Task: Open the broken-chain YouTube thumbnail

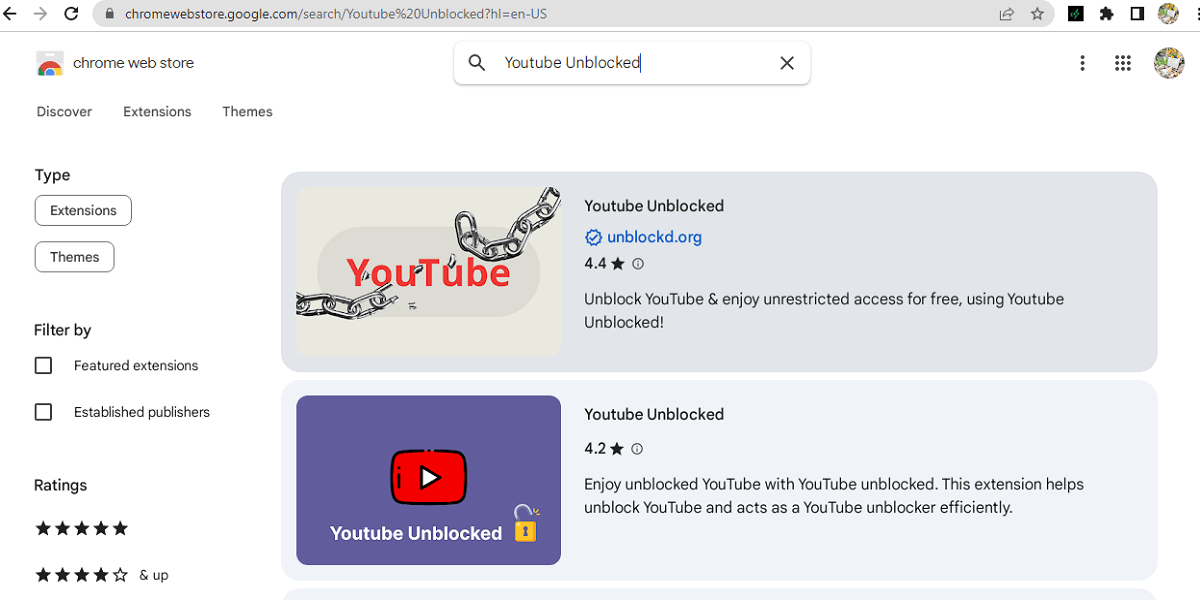Action: pyautogui.click(x=428, y=272)
